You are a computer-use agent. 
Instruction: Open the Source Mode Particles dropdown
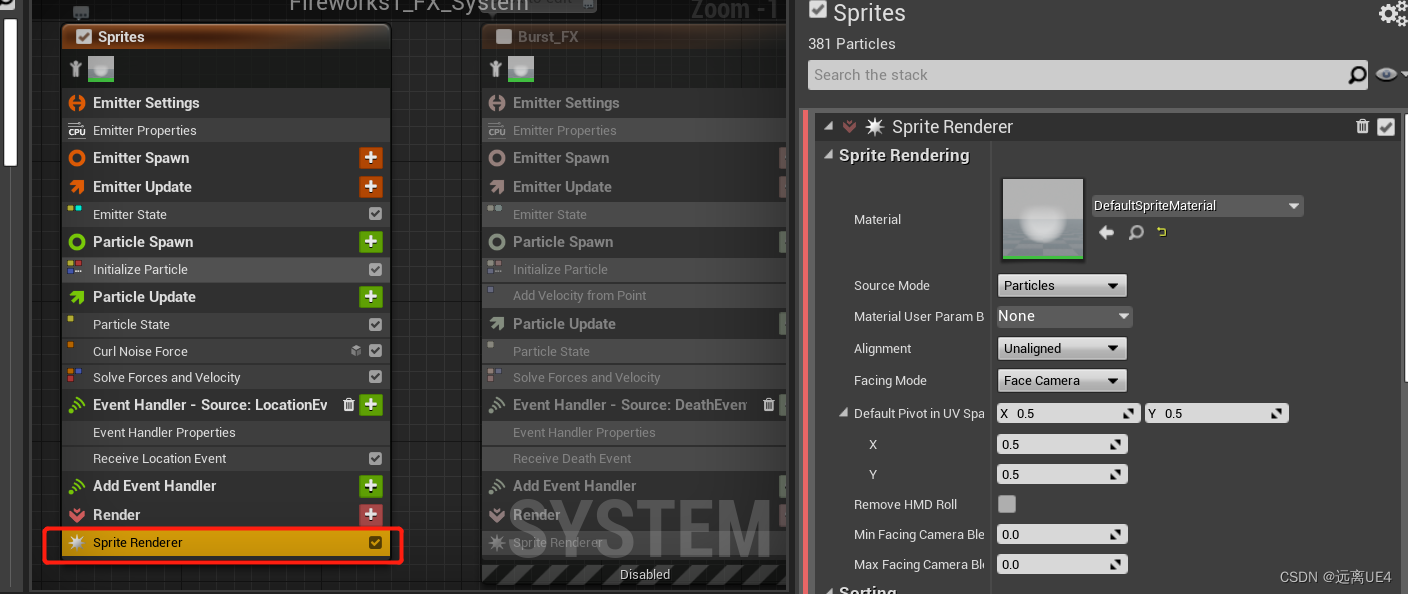(1062, 286)
